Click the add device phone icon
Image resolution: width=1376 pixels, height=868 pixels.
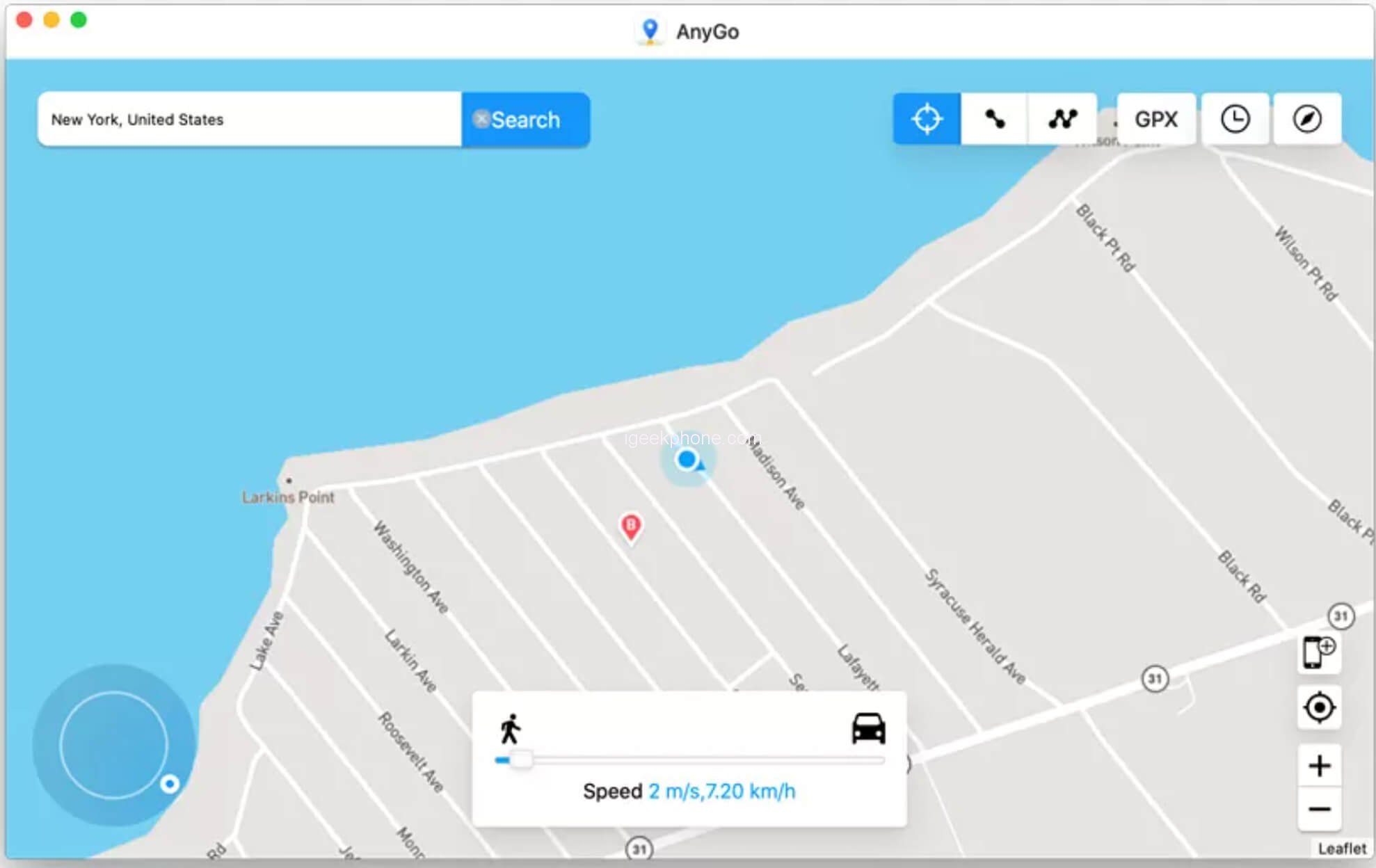[x=1318, y=652]
